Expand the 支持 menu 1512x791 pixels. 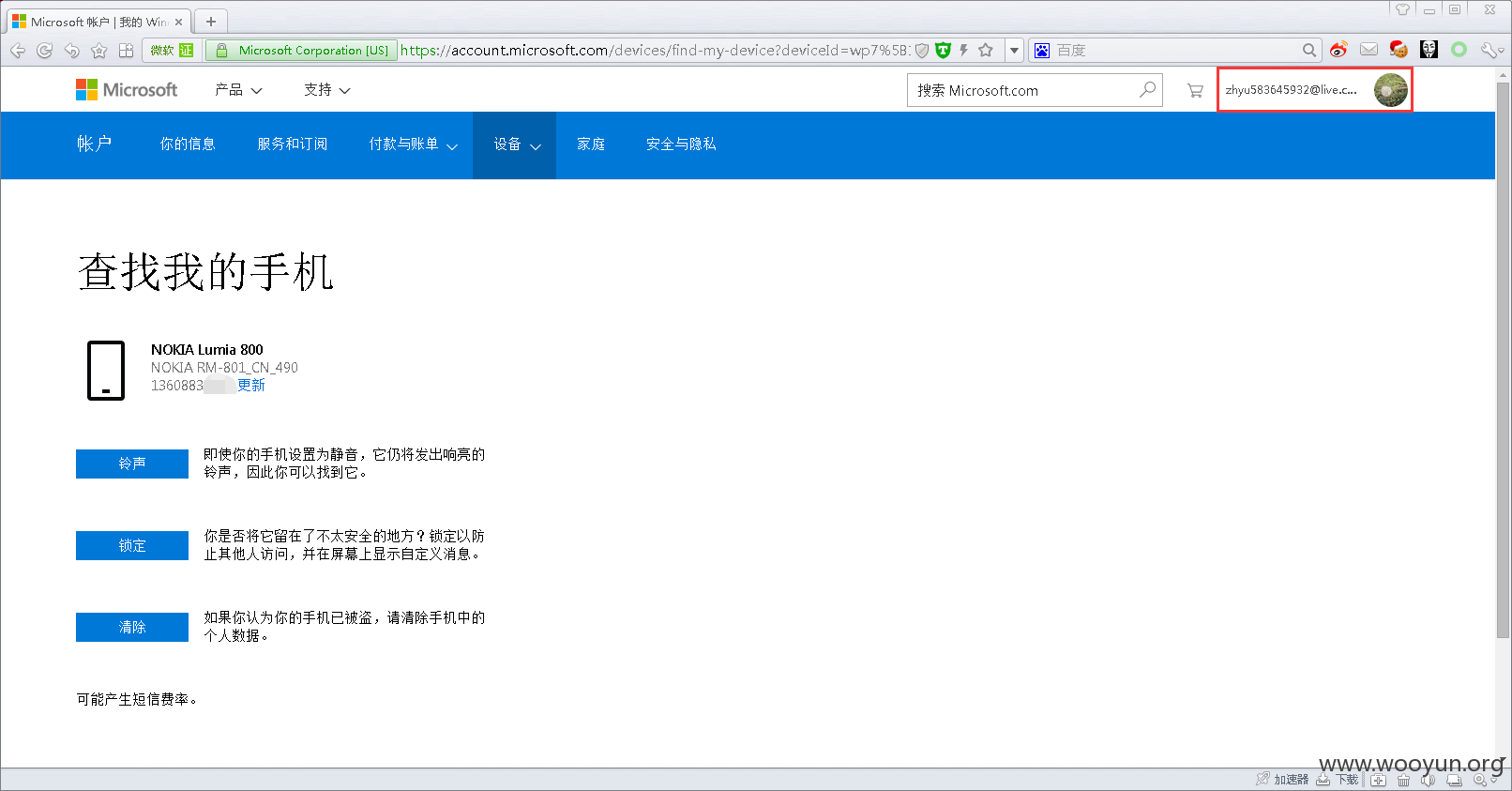327,90
